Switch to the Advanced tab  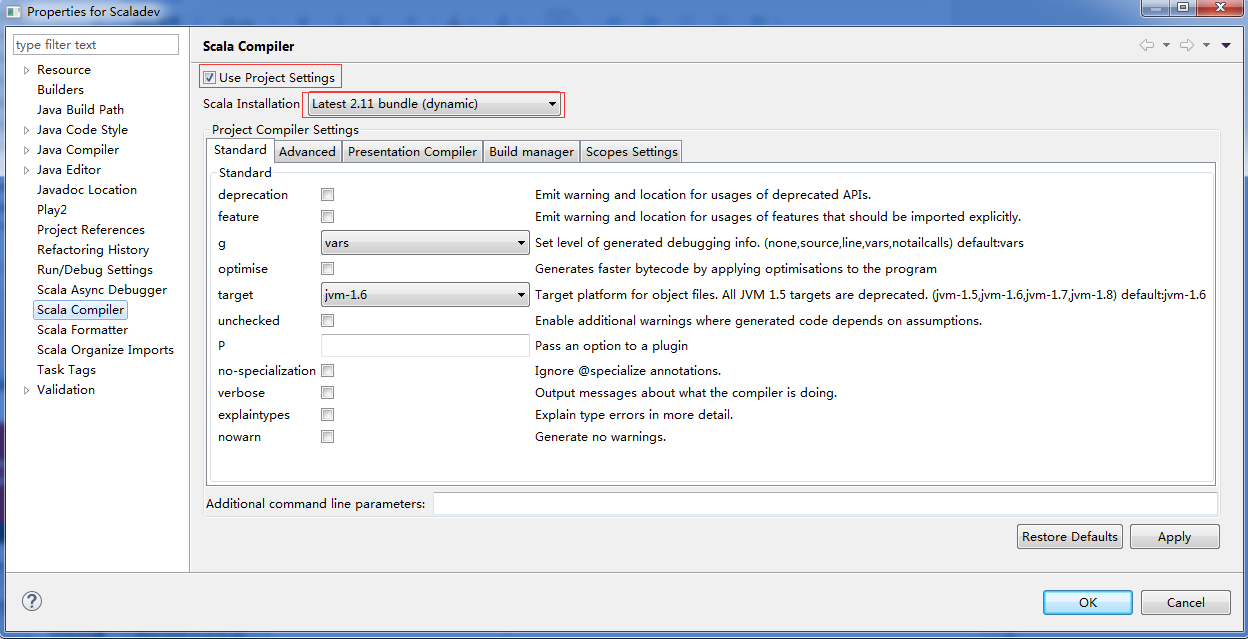pos(307,152)
